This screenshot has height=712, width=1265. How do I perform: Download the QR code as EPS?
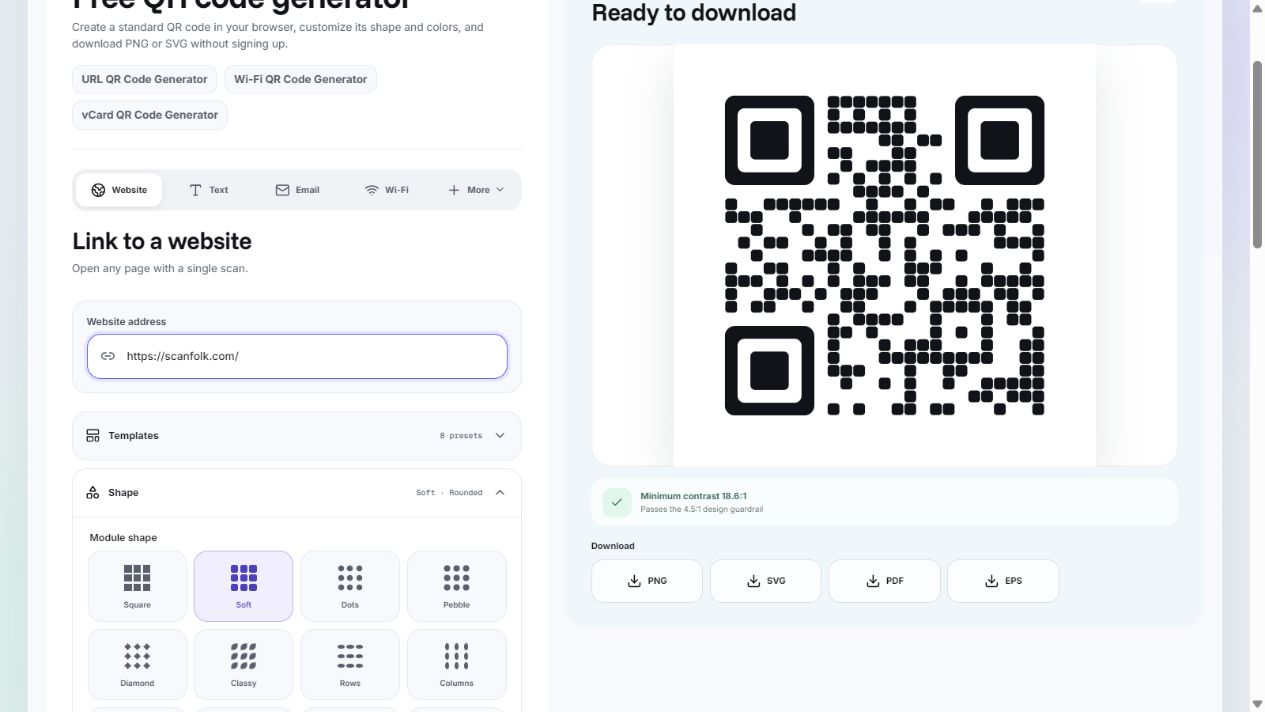pyautogui.click(x=1003, y=581)
